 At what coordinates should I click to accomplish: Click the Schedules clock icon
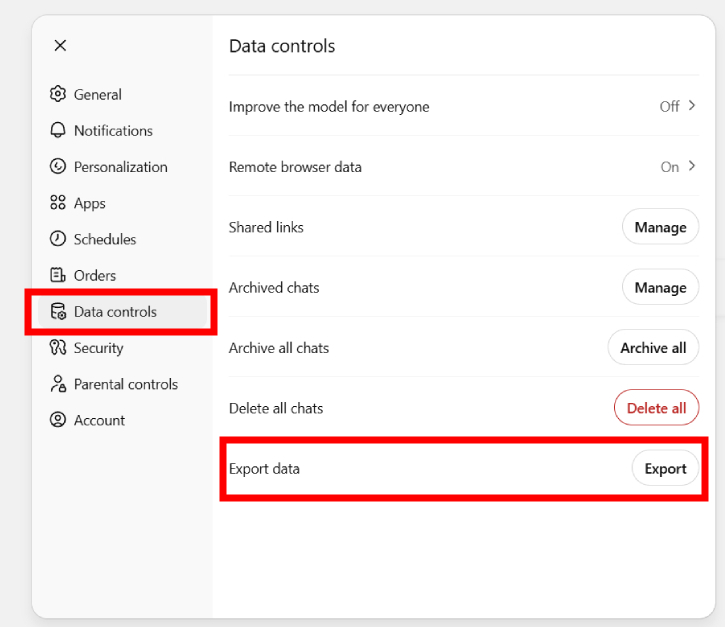click(x=58, y=239)
